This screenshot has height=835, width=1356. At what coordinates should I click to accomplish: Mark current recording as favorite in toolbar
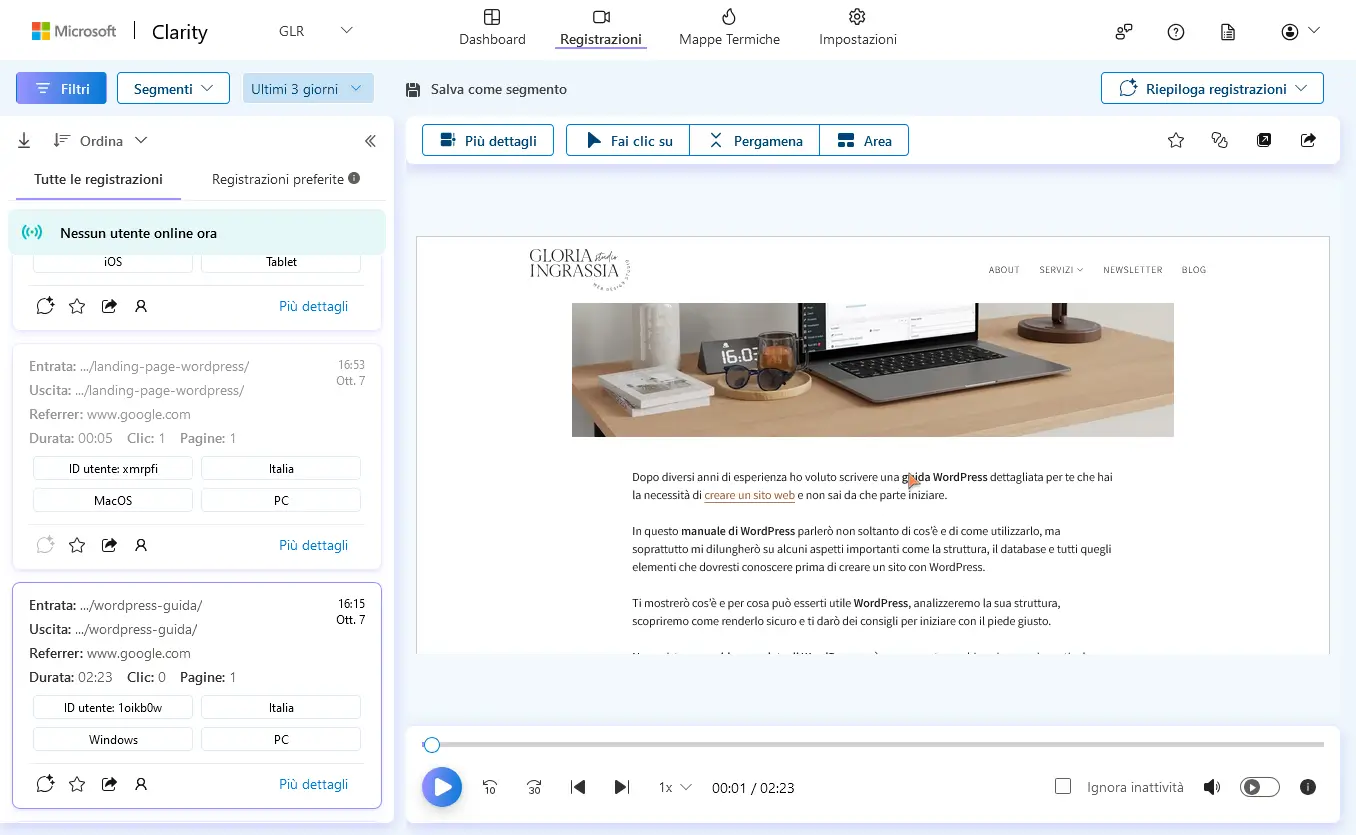1176,140
